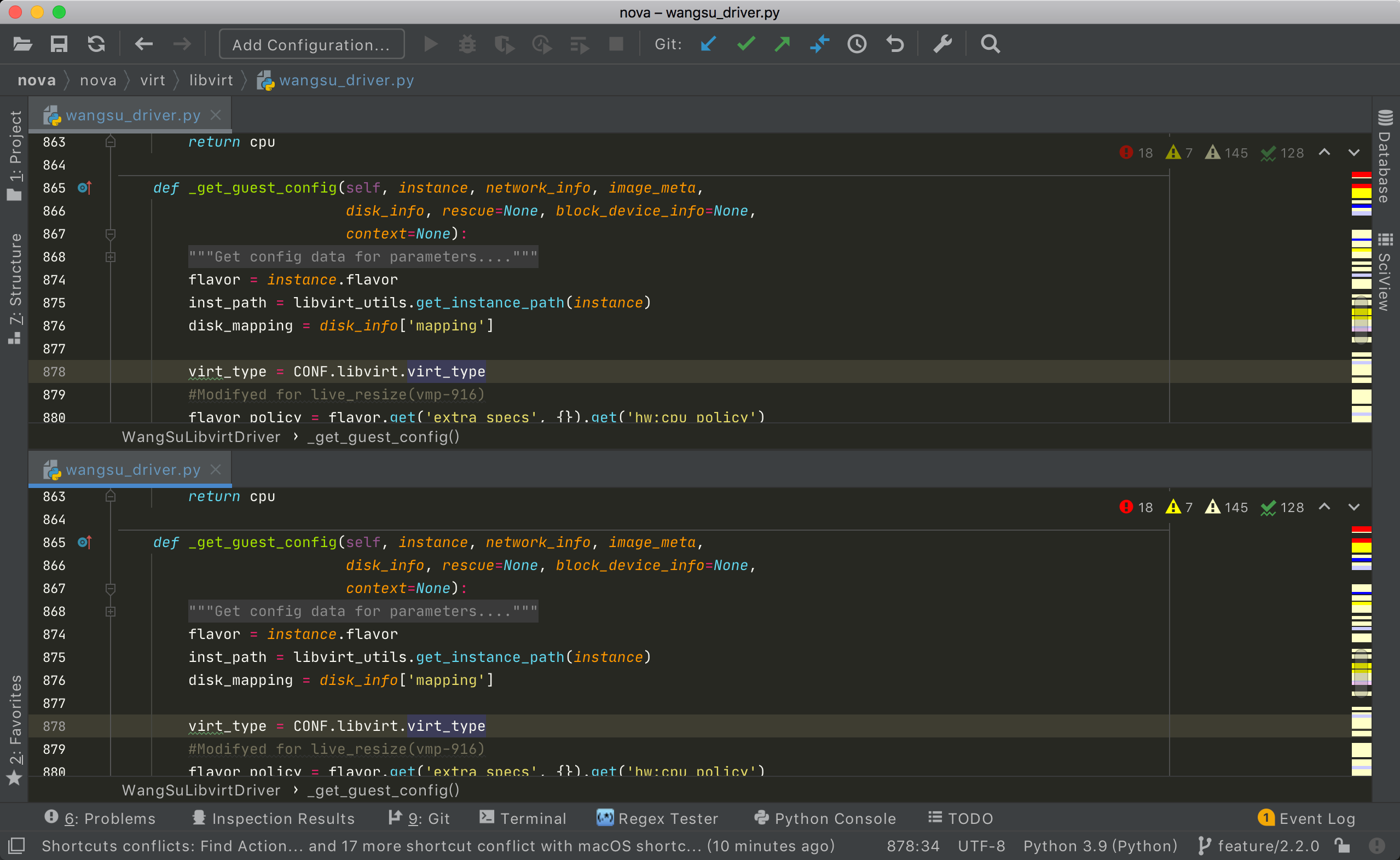The image size is (1400, 860).
Task: Open Git history clock icon
Action: click(x=857, y=44)
